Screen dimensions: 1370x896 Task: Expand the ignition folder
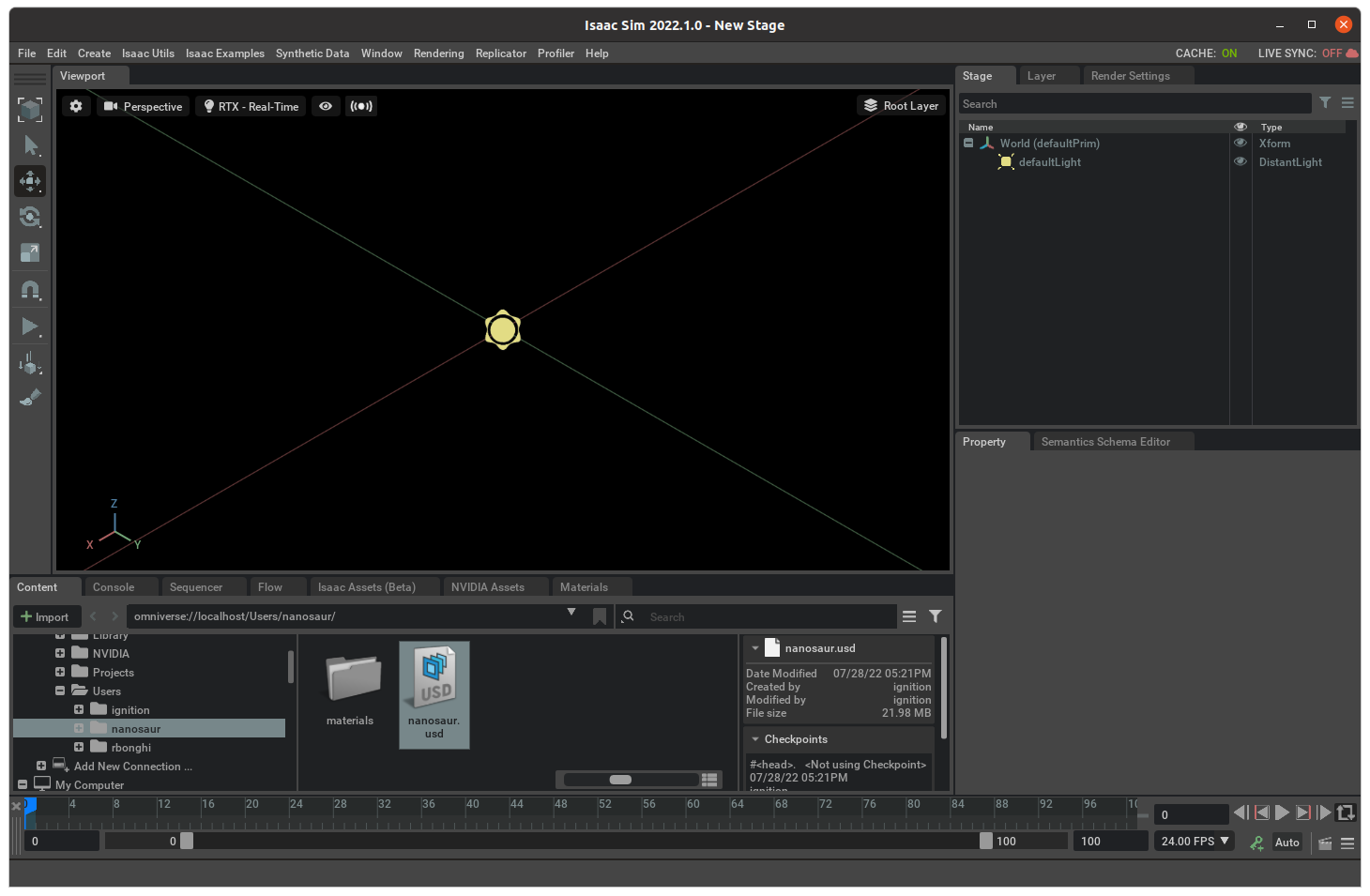click(x=79, y=710)
